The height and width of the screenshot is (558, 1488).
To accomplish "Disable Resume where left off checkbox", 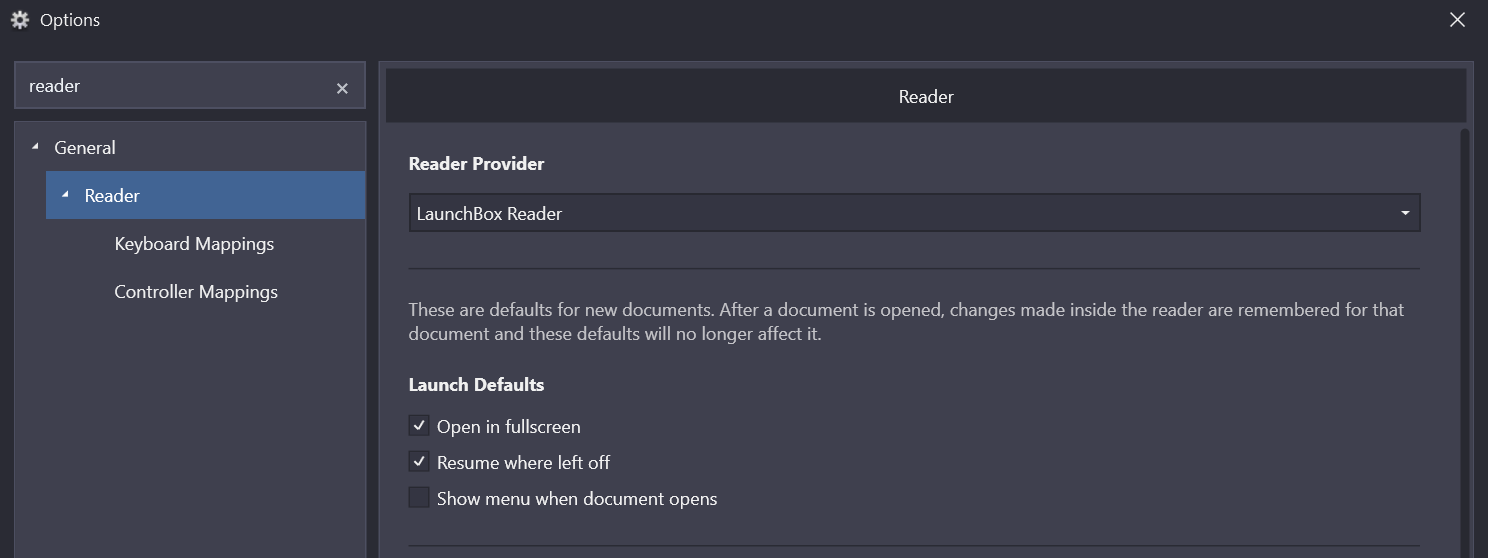I will (x=419, y=462).
